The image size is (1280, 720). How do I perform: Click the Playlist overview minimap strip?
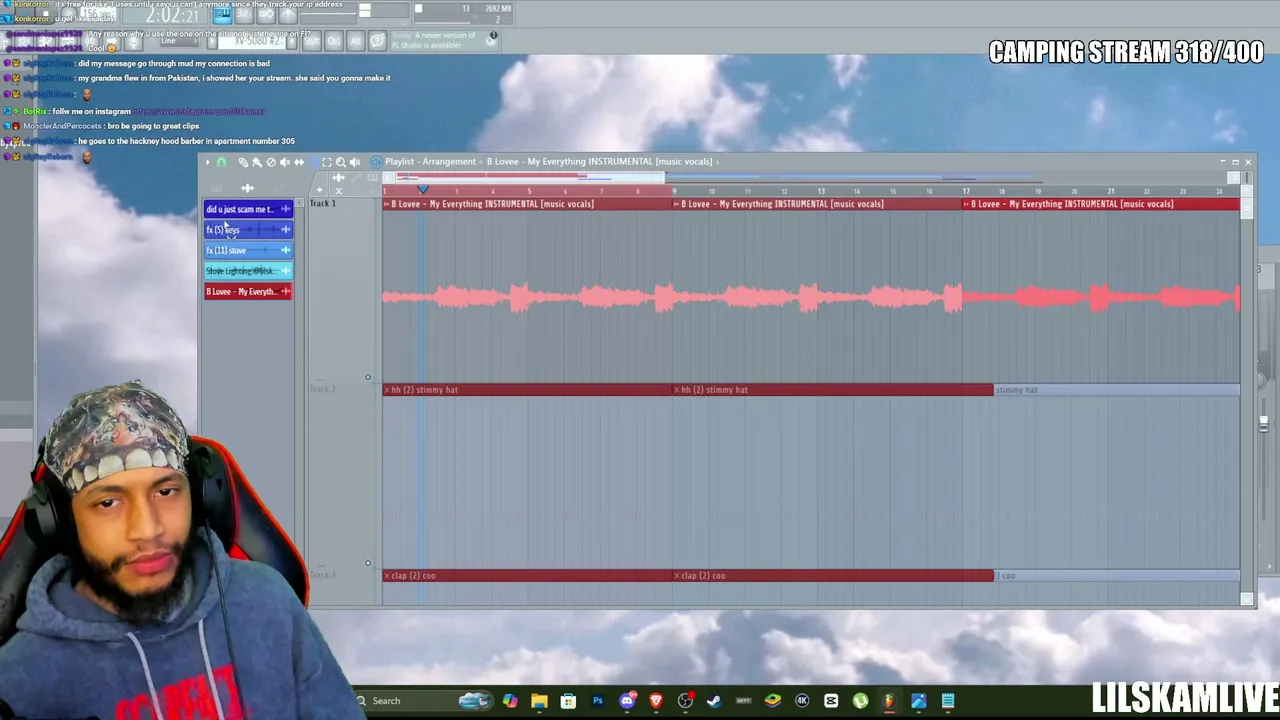tap(810, 178)
